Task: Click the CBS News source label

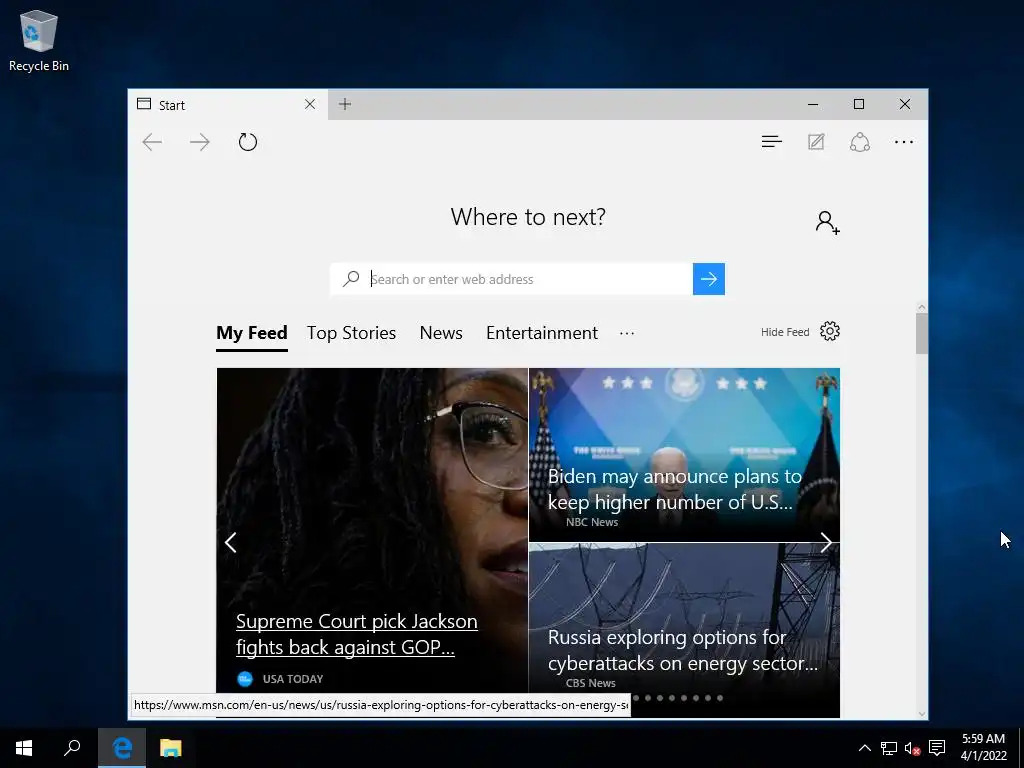Action: click(590, 683)
